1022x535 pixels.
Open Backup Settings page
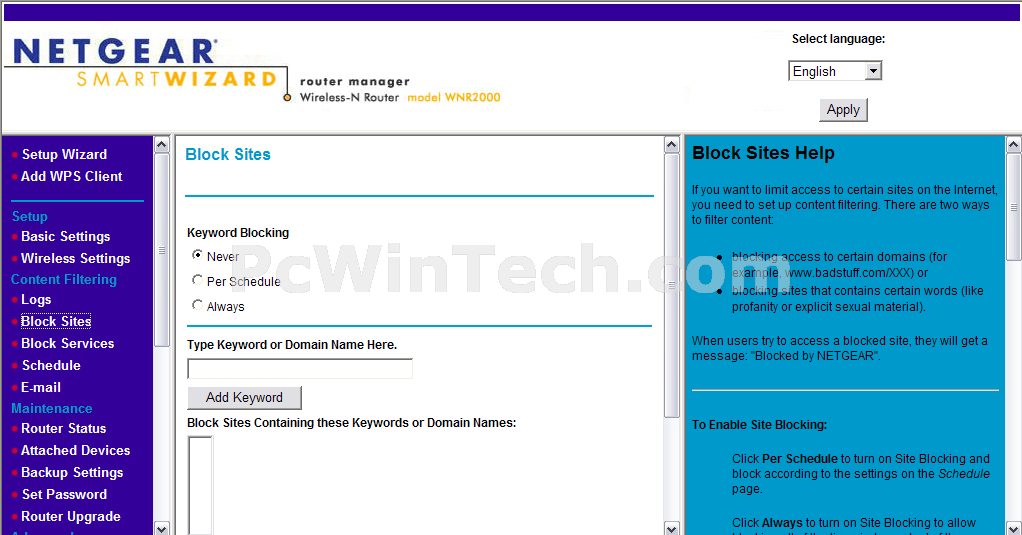point(72,472)
